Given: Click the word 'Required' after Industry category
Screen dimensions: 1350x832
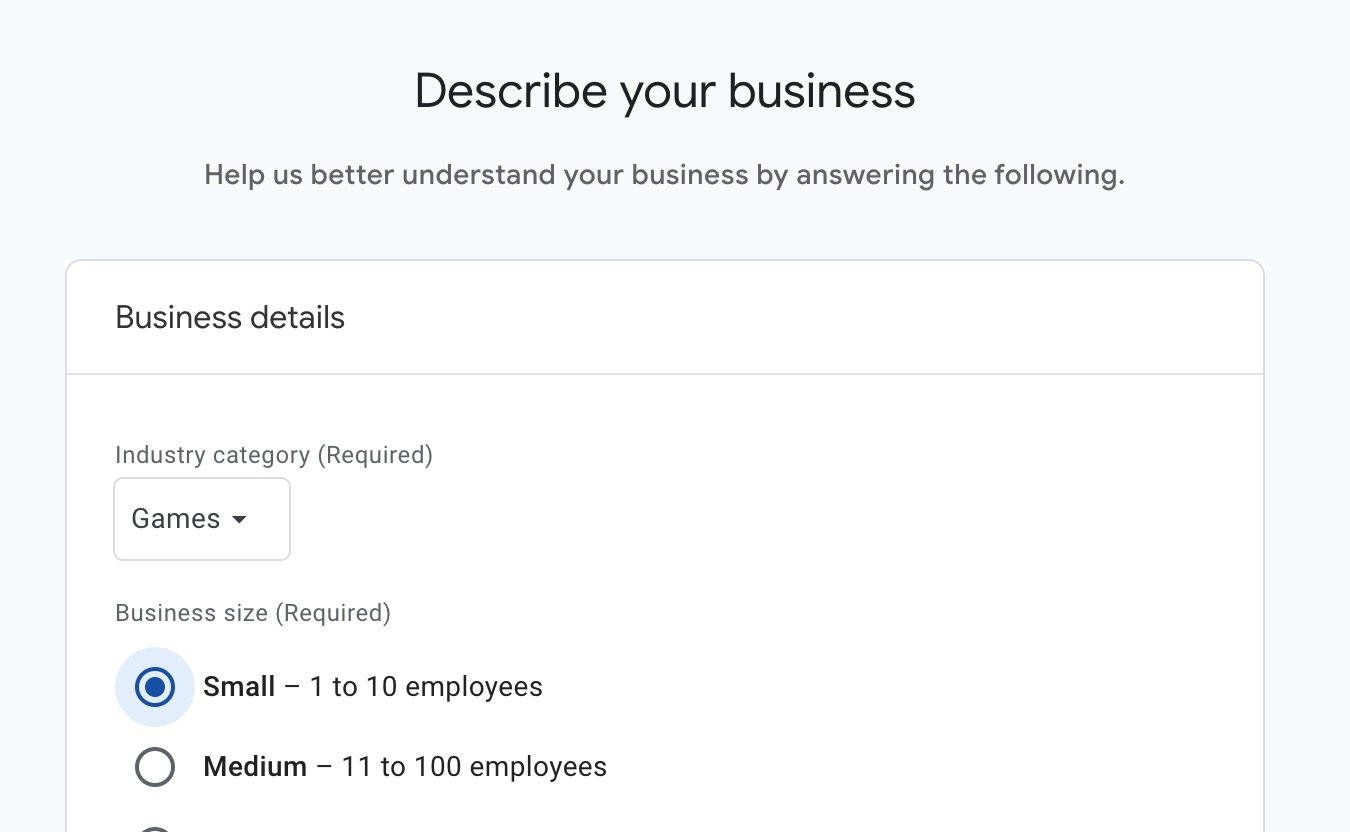Looking at the screenshot, I should 375,455.
